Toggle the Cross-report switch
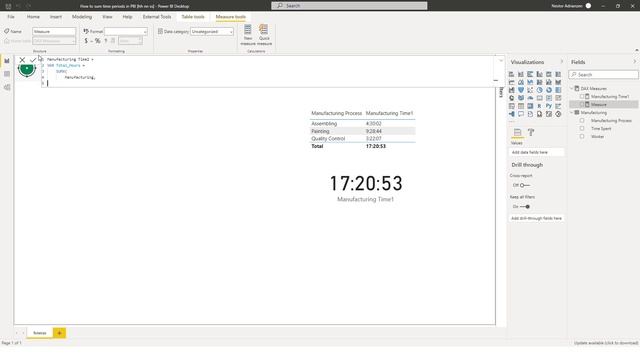Image resolution: width=640 pixels, height=360 pixels. [525, 185]
